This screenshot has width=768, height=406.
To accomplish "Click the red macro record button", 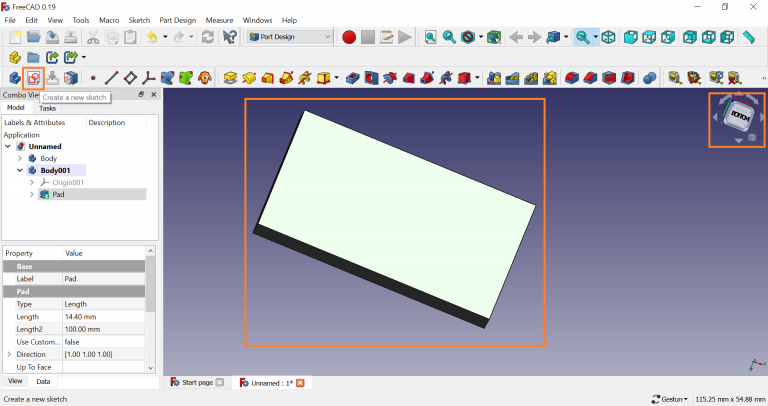I will 349,37.
